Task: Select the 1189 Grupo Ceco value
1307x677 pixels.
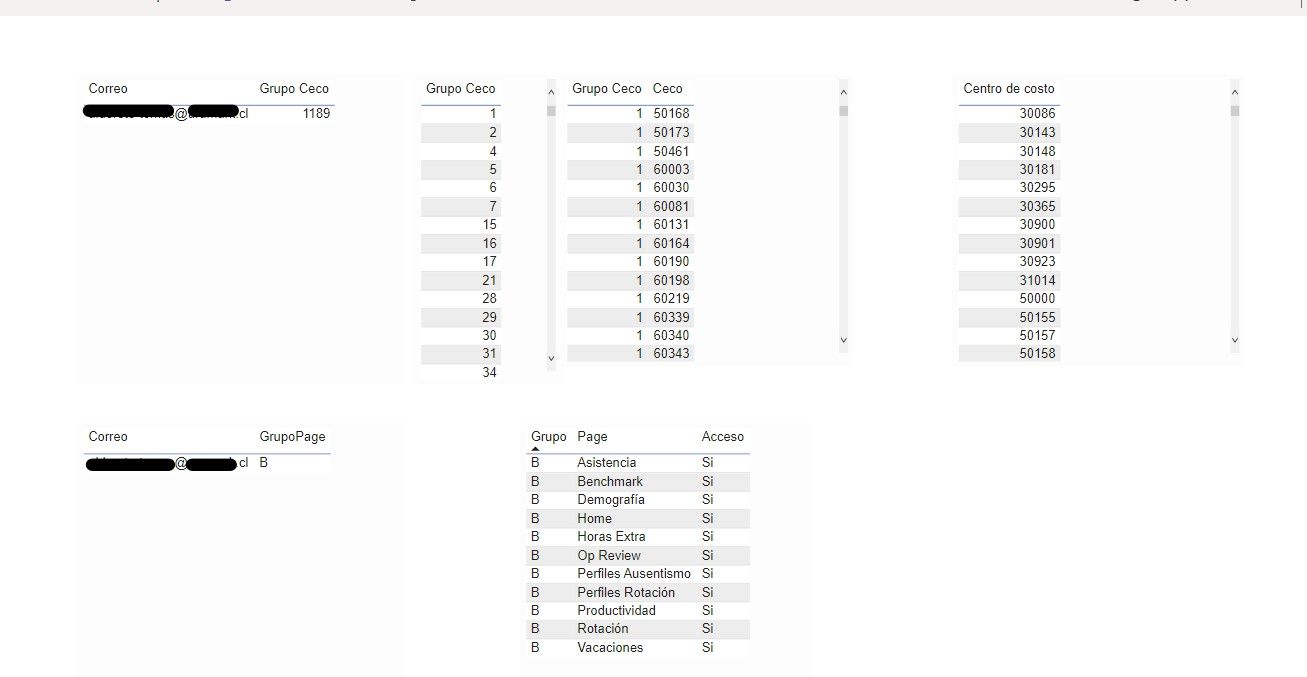Action: coord(316,114)
